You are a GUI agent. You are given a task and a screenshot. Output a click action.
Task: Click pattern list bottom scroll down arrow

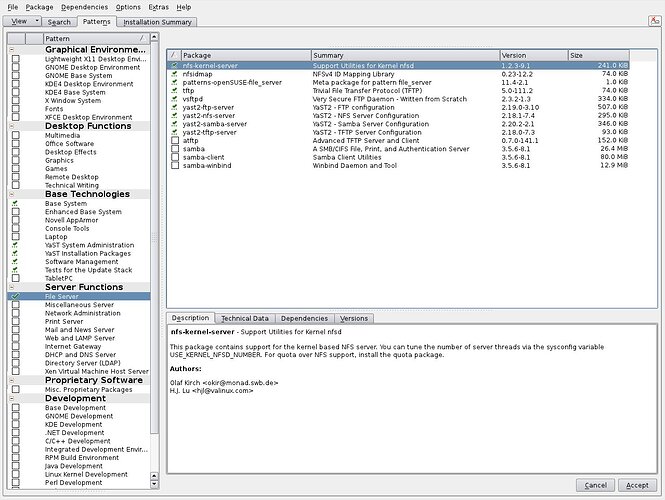[154, 484]
